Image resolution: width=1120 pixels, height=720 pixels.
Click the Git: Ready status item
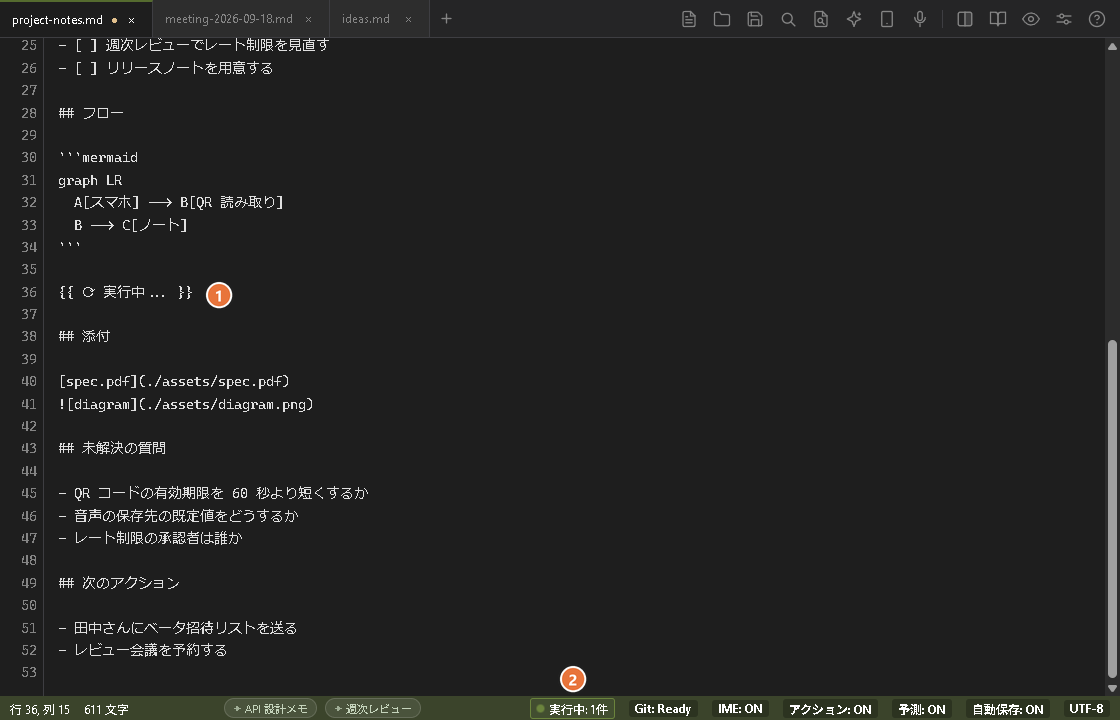[662, 709]
